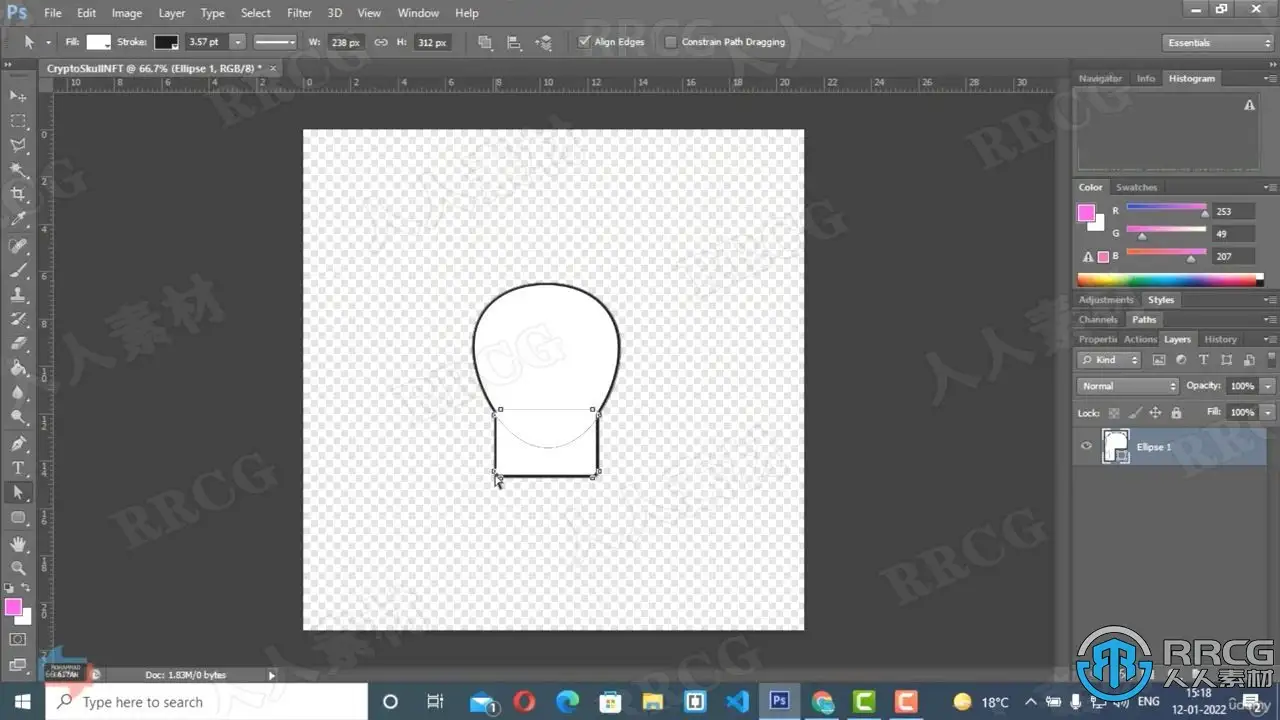The width and height of the screenshot is (1280, 720).
Task: Select the Hand tool
Action: tap(18, 543)
